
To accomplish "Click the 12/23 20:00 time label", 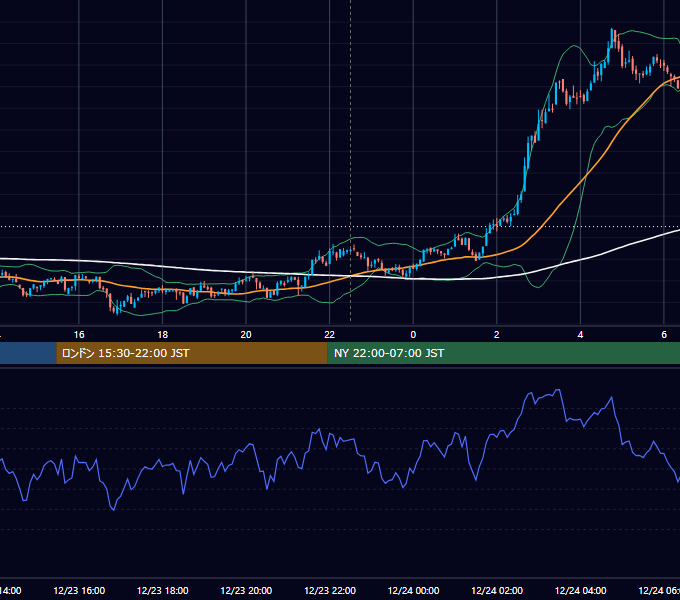I will [x=246, y=590].
